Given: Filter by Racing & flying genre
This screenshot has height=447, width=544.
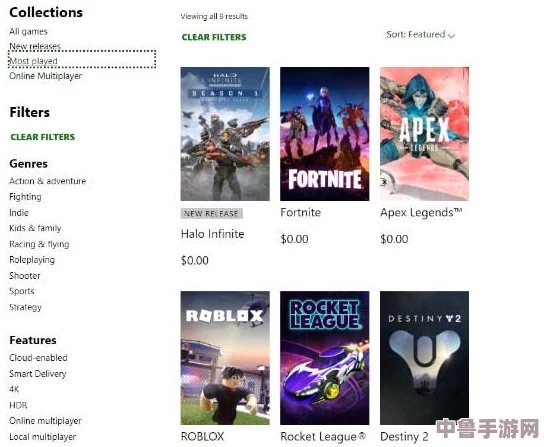Looking at the screenshot, I should tap(39, 244).
